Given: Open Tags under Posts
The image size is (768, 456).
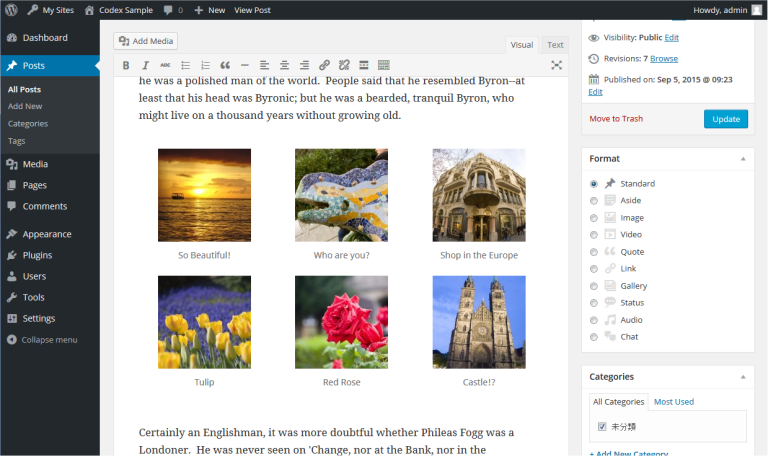Looking at the screenshot, I should (17, 141).
